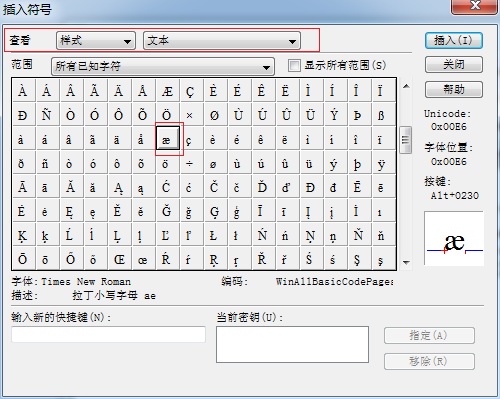
Task: Select the × multiplication sign cell
Action: (192, 115)
